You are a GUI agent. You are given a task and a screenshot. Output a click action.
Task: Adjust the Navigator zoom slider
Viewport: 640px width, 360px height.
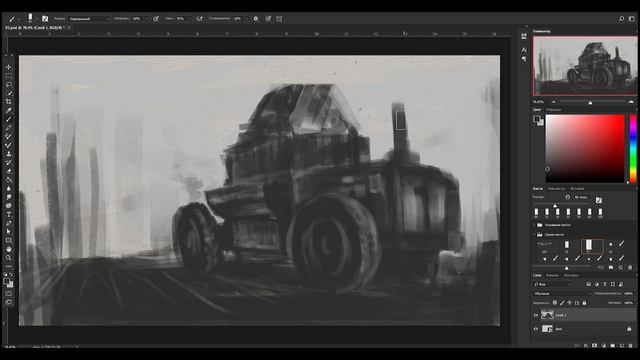point(590,102)
